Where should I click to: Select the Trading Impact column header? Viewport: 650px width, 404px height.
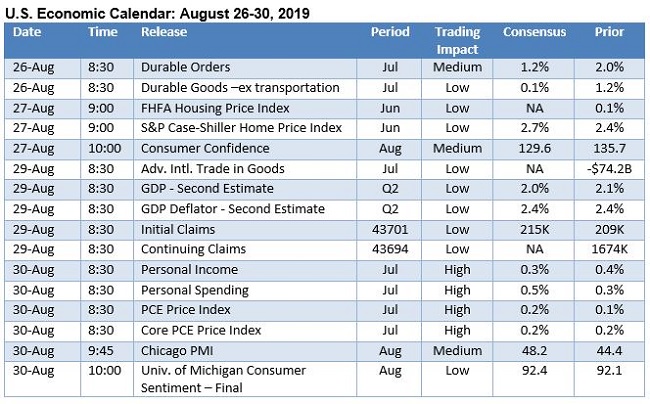457,40
